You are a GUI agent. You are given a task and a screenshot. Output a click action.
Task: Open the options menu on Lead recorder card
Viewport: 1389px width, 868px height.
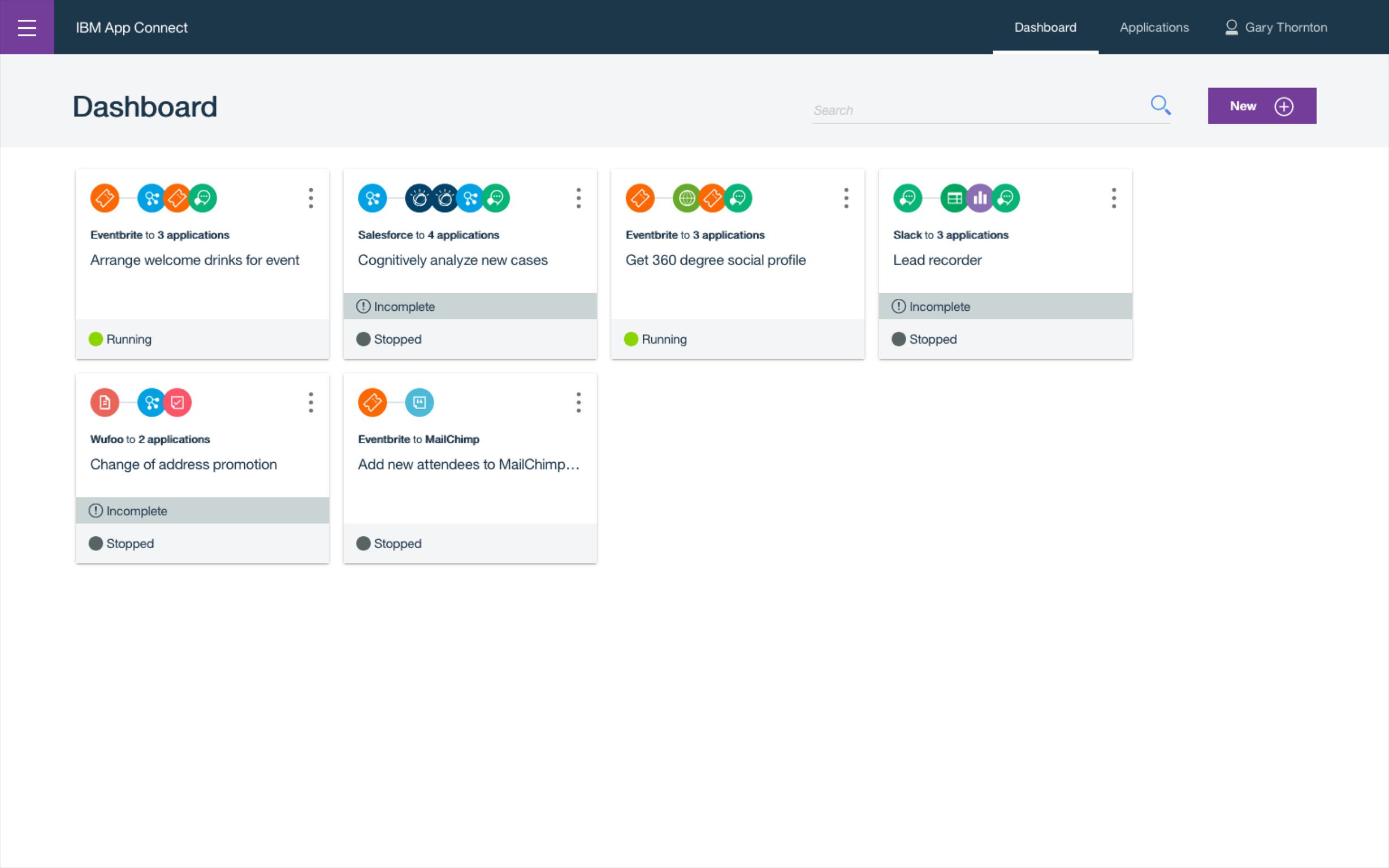tap(1113, 198)
